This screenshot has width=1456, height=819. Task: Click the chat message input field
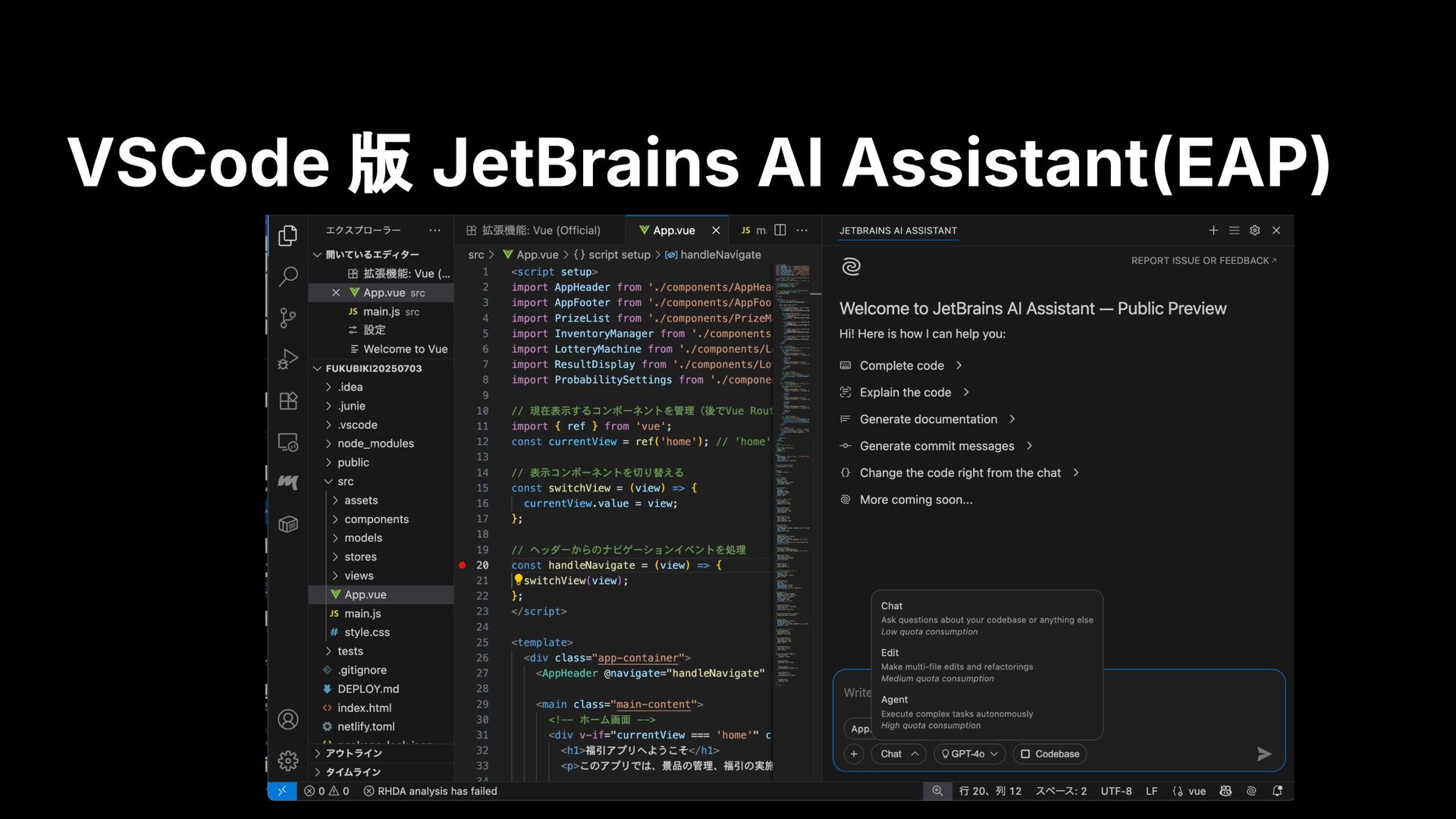click(x=1059, y=692)
